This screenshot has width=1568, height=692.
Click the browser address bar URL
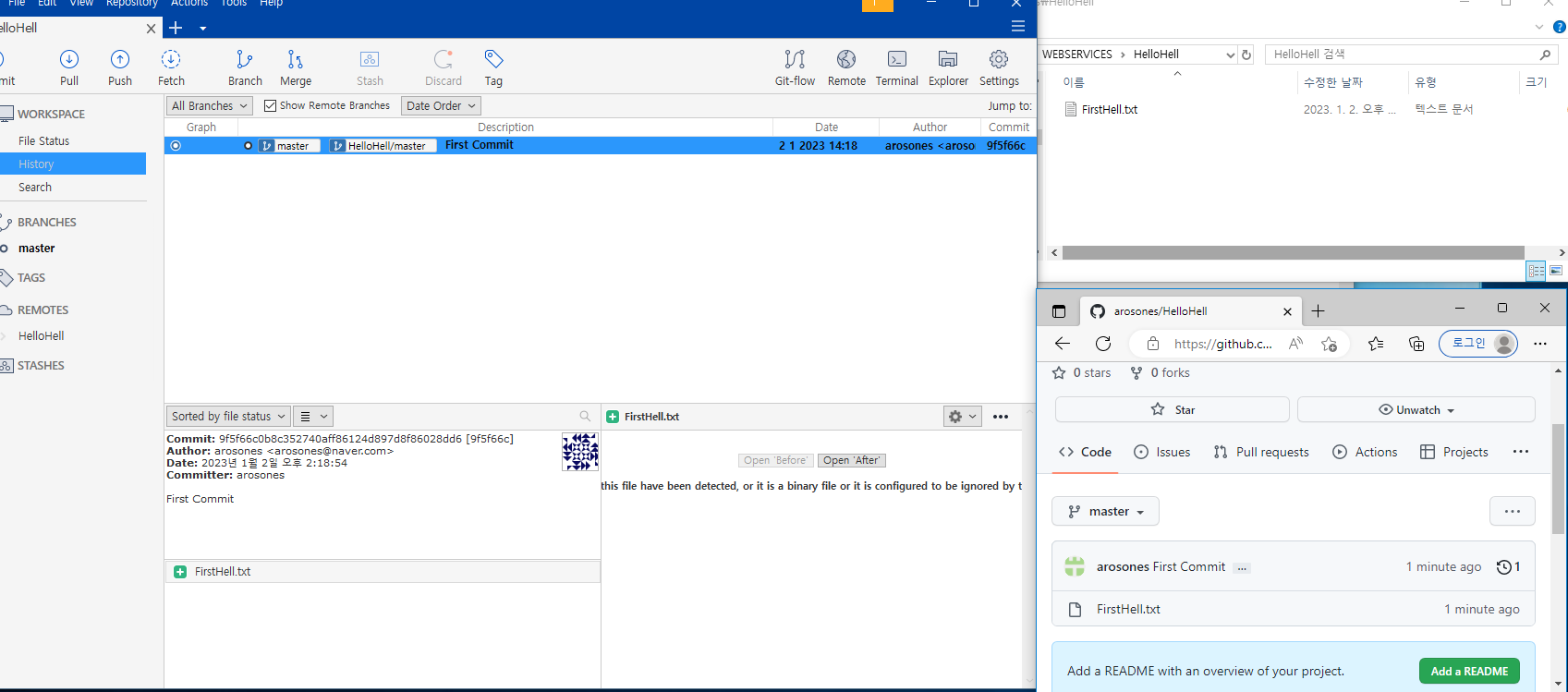(1222, 344)
